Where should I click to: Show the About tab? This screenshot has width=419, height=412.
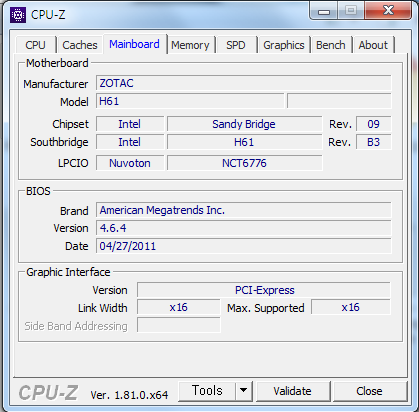pyautogui.click(x=373, y=45)
